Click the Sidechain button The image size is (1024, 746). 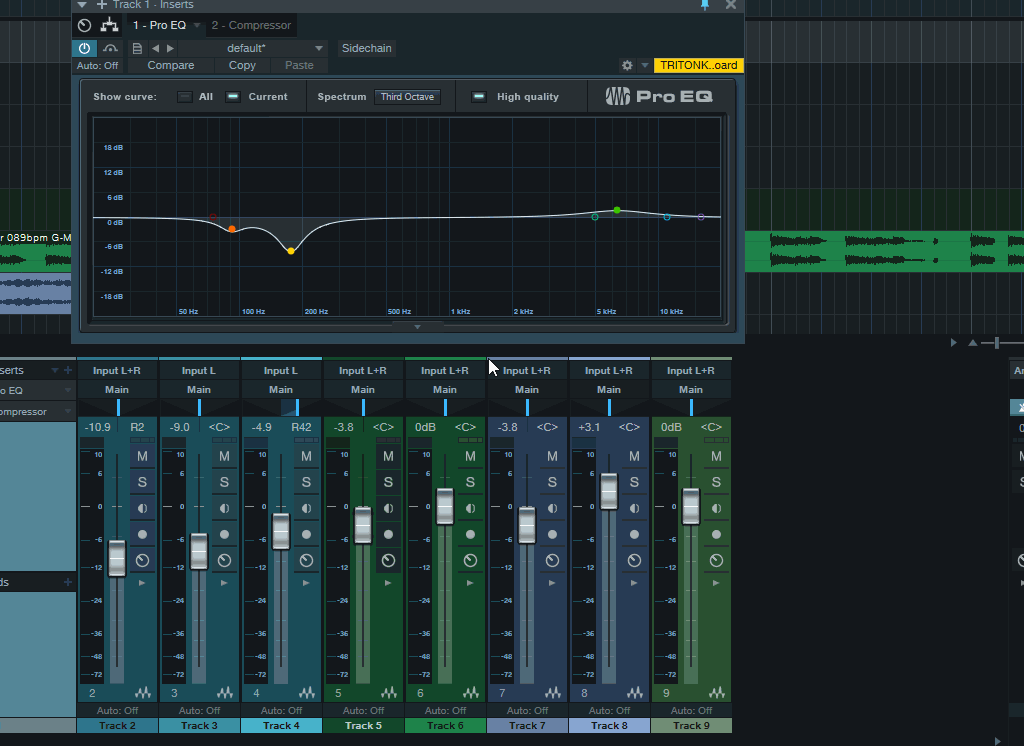click(366, 48)
